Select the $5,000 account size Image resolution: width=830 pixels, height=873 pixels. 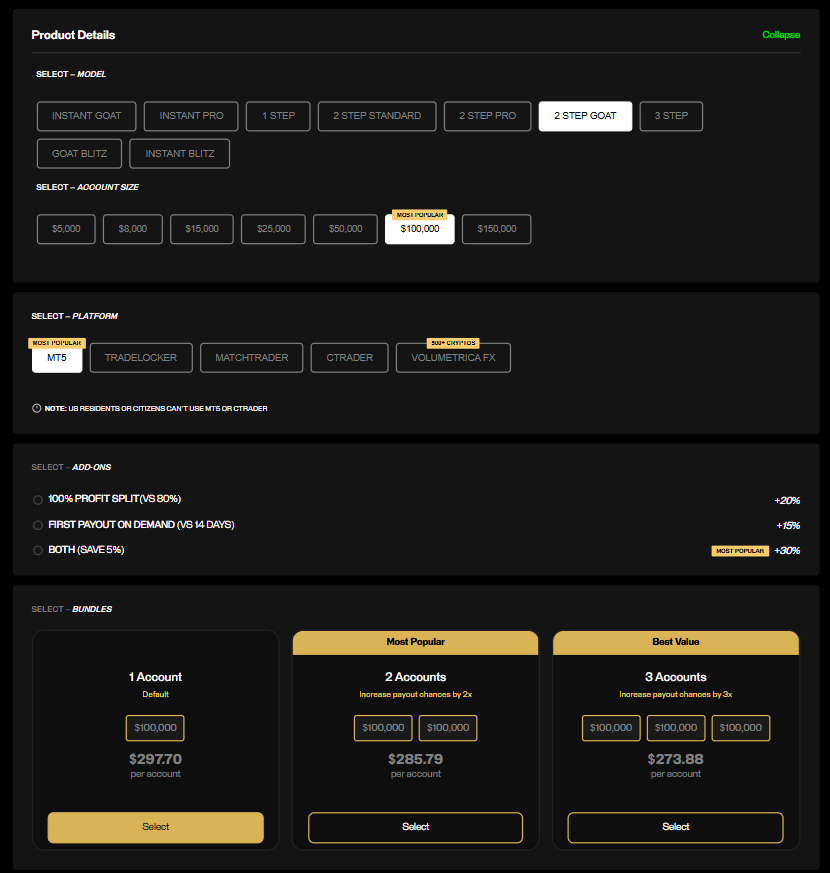pos(65,229)
